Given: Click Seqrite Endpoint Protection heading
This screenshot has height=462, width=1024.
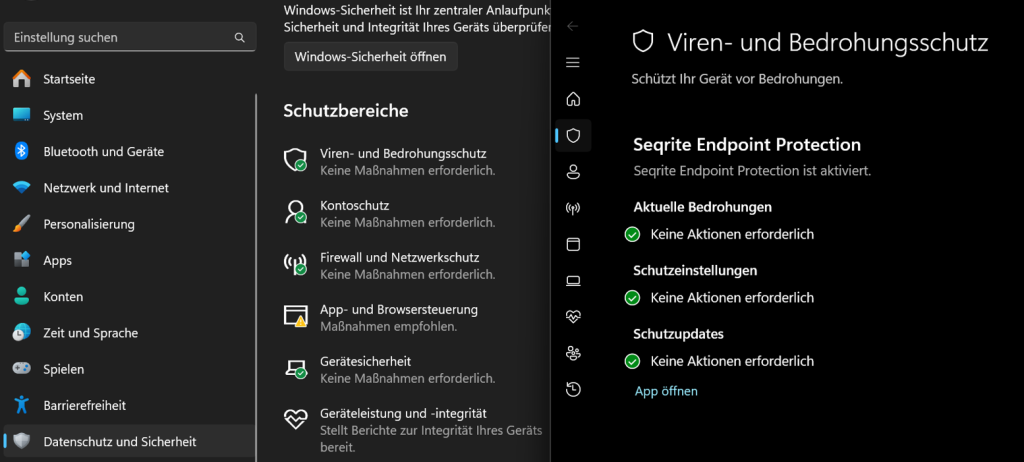Looking at the screenshot, I should 747,144.
